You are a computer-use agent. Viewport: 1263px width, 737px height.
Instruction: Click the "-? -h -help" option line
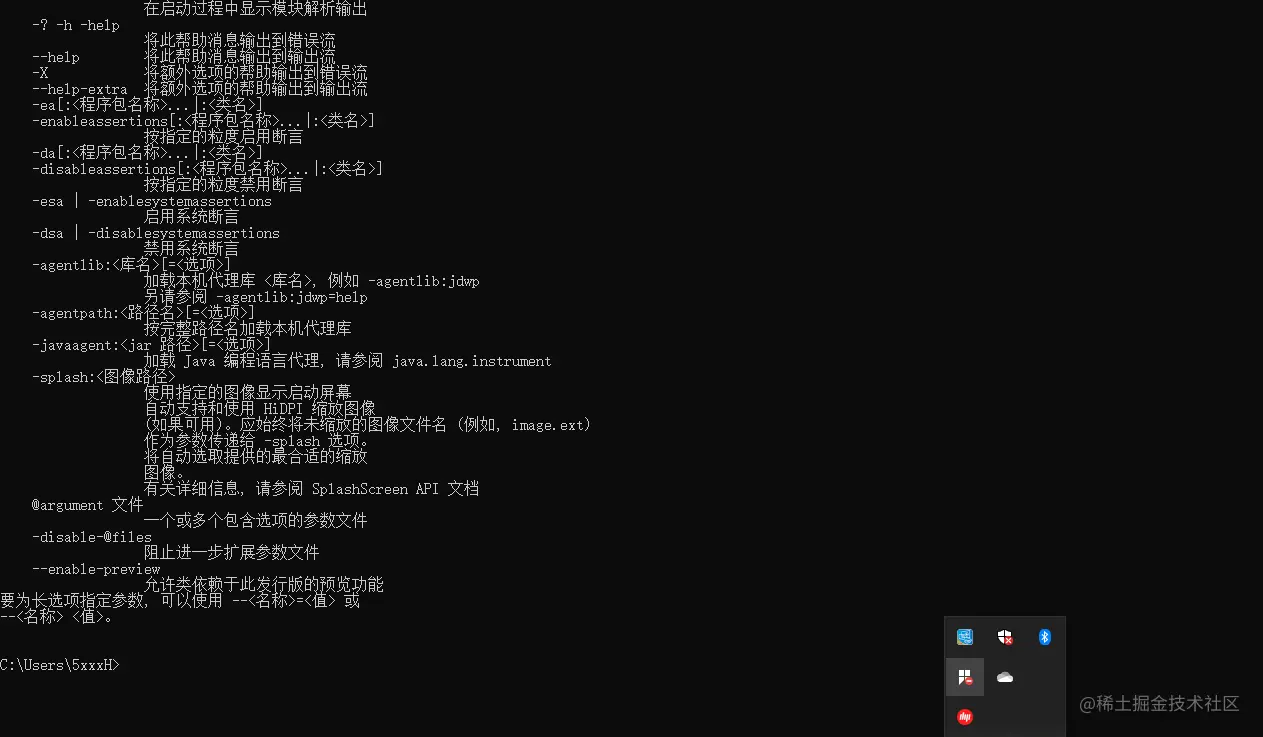click(76, 25)
